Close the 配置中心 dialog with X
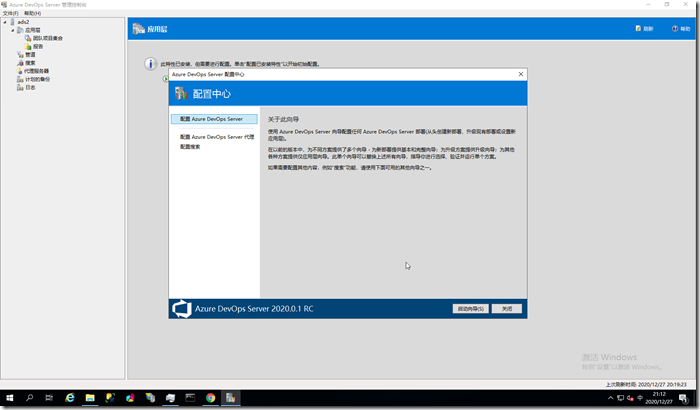 (521, 74)
